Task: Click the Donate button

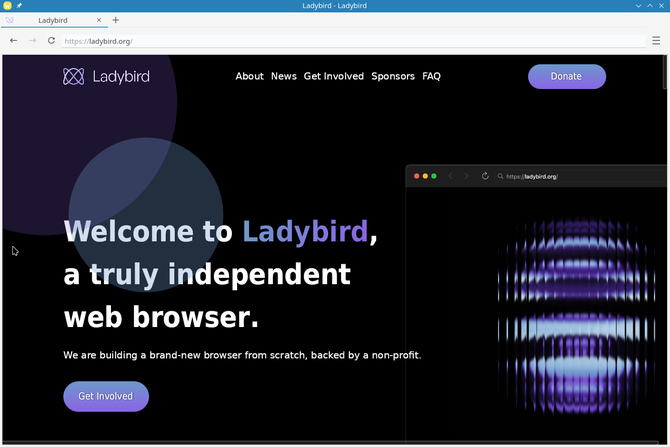Action: point(567,76)
